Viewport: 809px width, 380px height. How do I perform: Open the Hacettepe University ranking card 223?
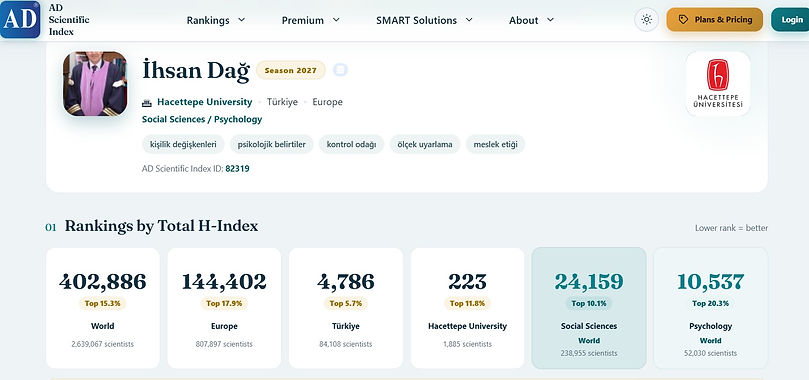[x=467, y=308]
